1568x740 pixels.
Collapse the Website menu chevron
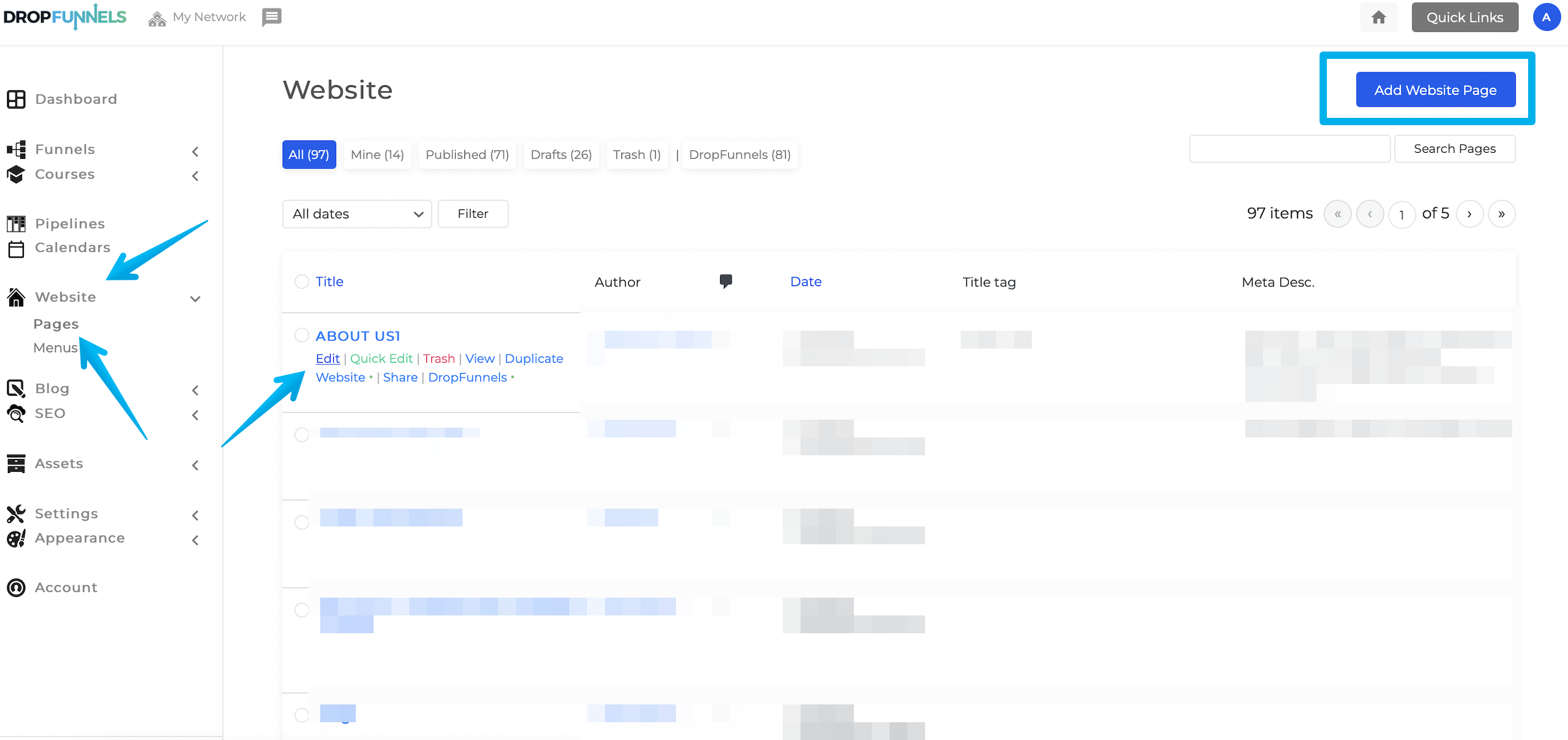point(195,299)
